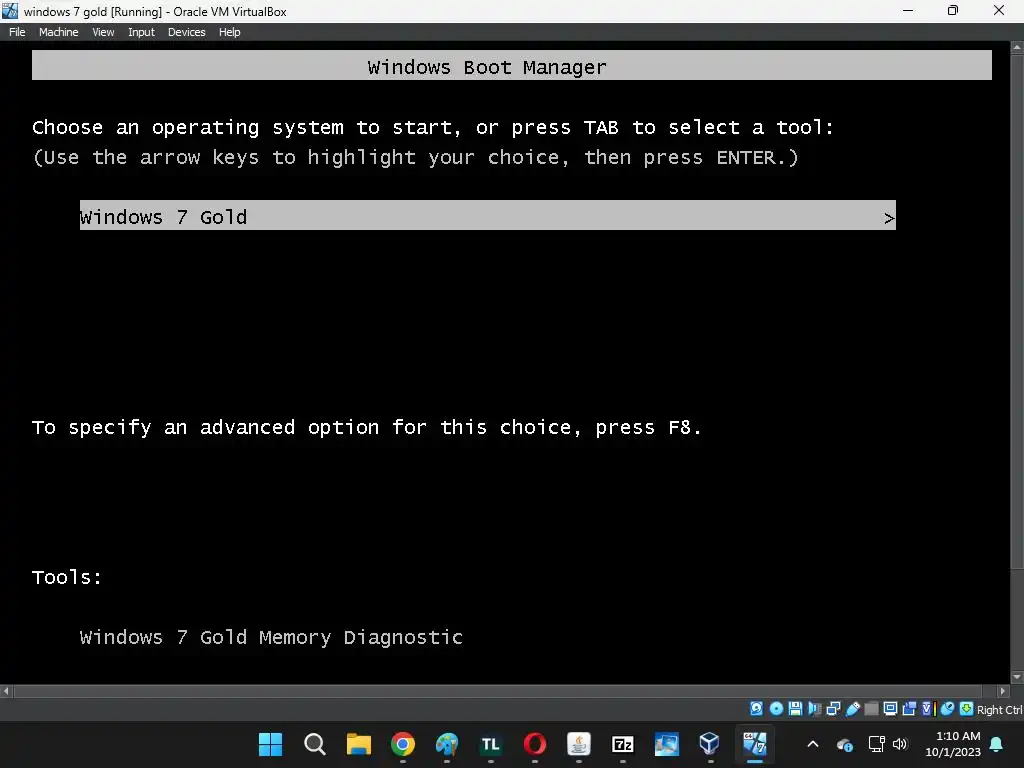
Task: Open 7-Zip from taskbar
Action: click(622, 744)
